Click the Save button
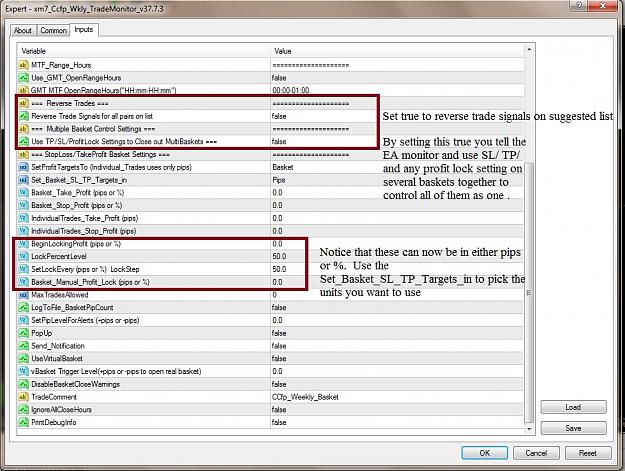The width and height of the screenshot is (625, 471). 573,428
